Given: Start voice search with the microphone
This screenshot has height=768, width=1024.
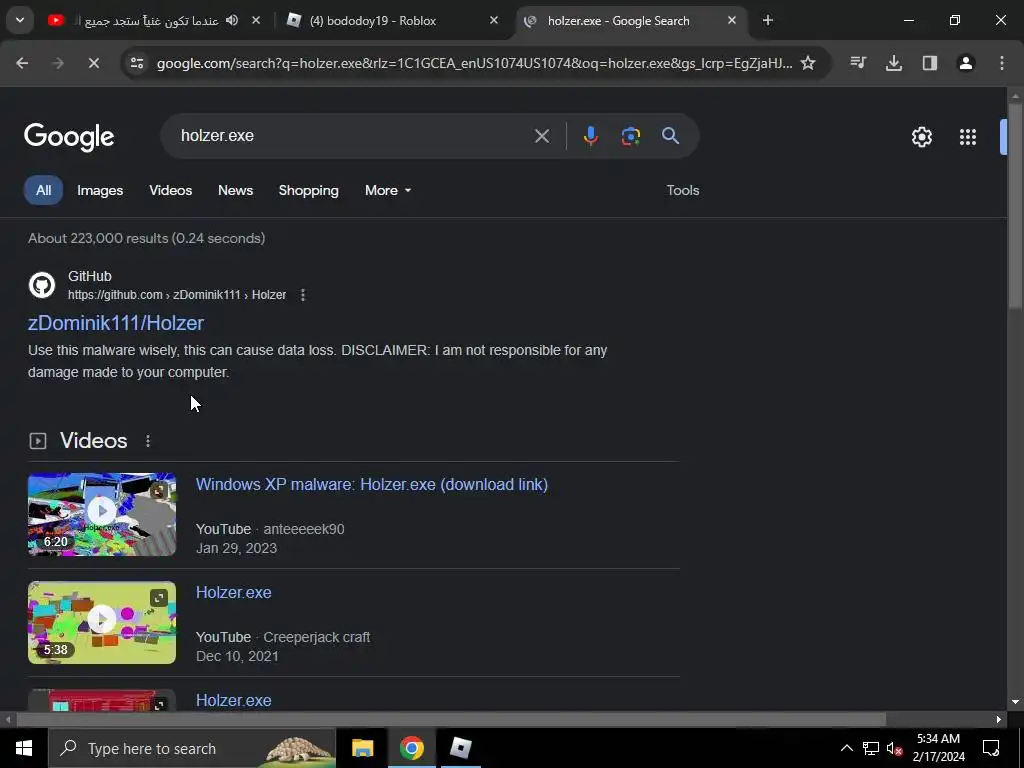Looking at the screenshot, I should tap(590, 136).
